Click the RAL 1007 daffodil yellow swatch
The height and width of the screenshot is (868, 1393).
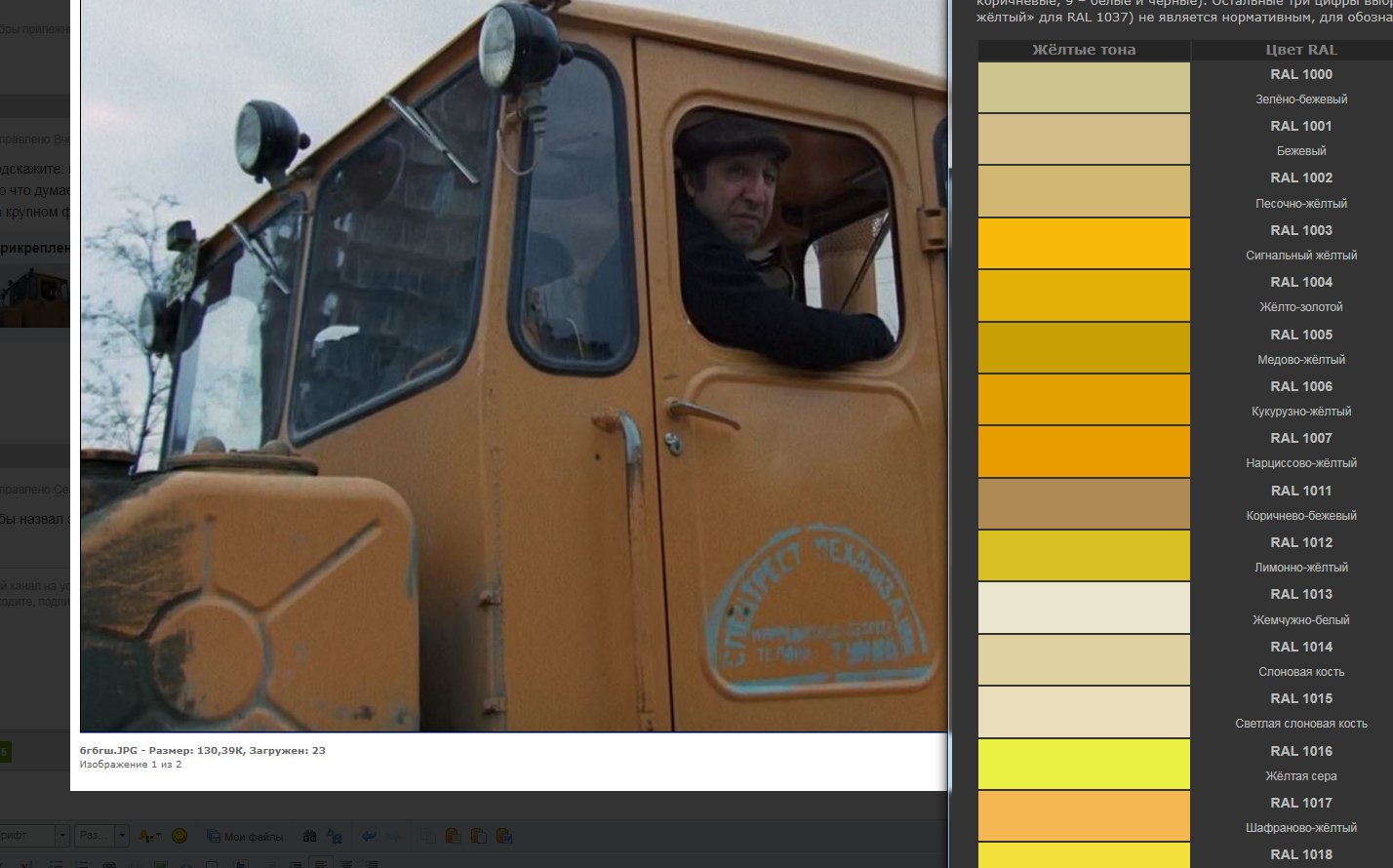point(1084,452)
